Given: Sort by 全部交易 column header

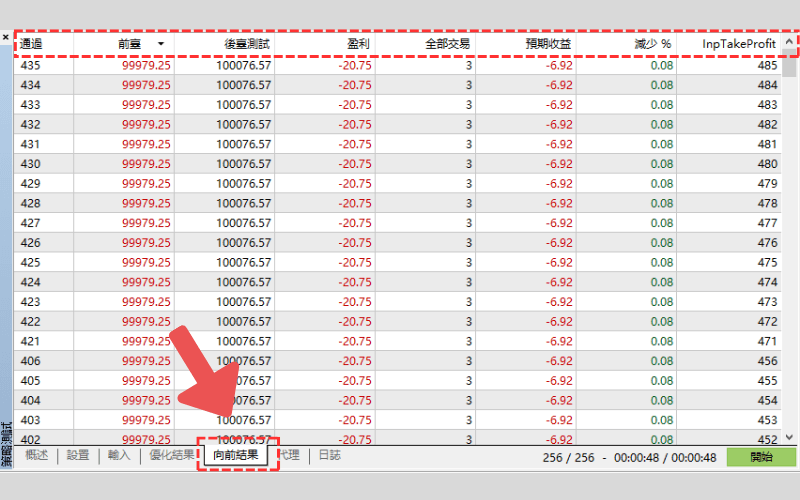Looking at the screenshot, I should point(447,45).
